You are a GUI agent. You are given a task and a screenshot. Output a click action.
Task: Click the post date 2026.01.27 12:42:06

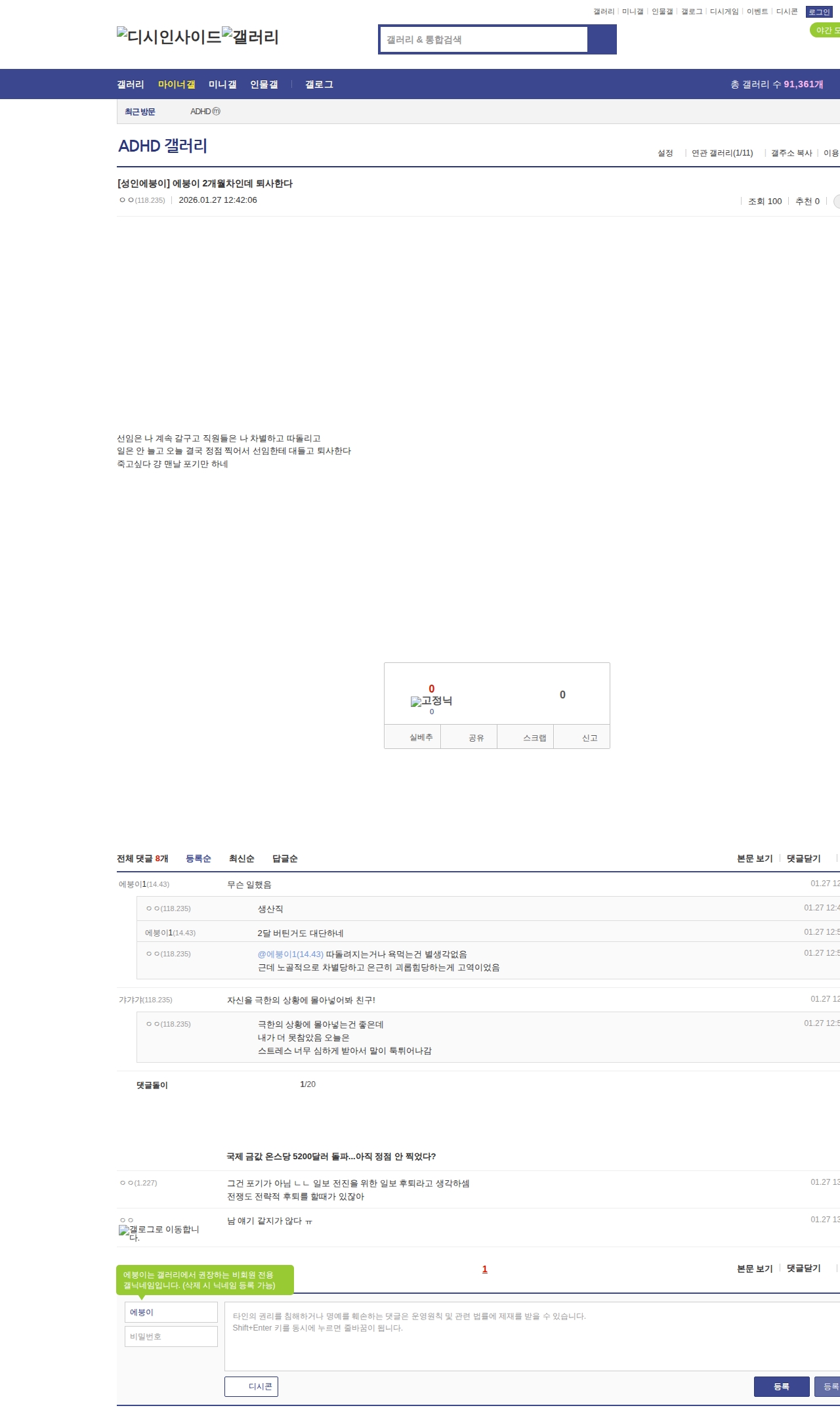click(x=218, y=200)
